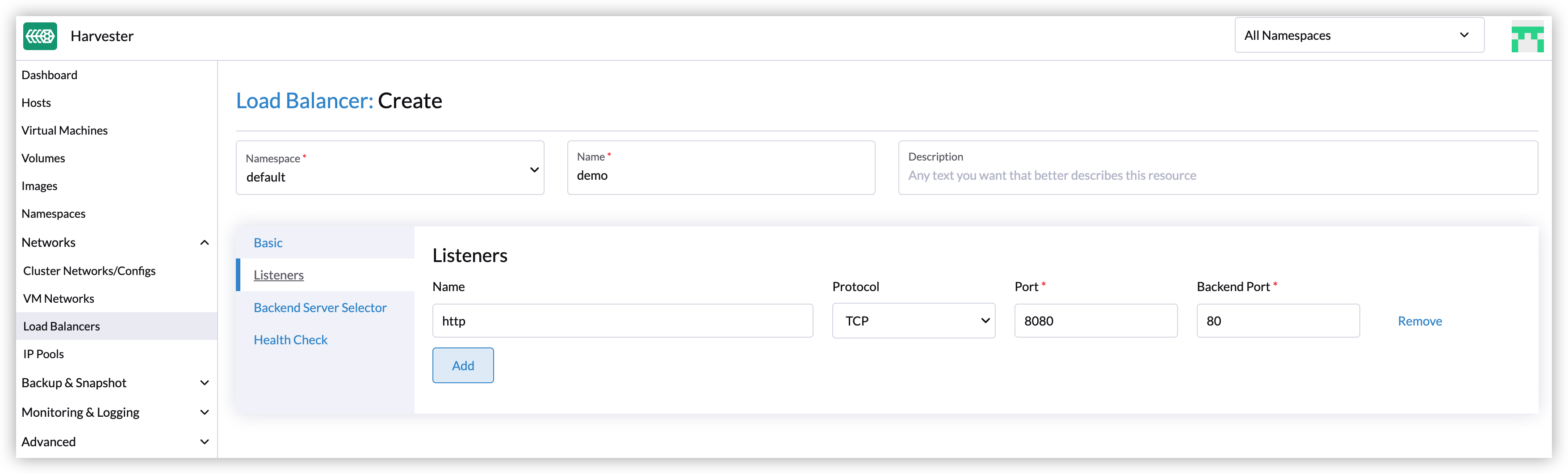This screenshot has height=474, width=1568.
Task: Open the user avatar menu
Action: click(1526, 37)
